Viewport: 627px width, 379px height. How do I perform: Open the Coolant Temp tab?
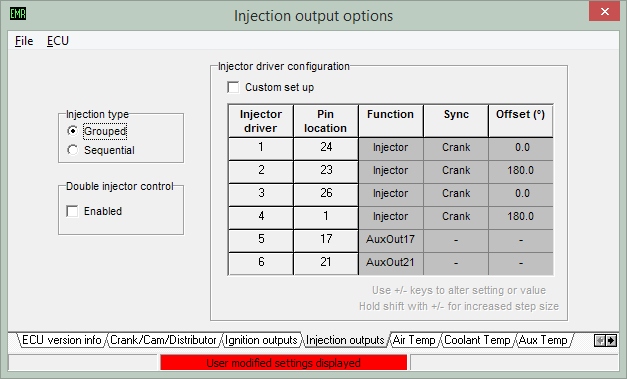pos(477,340)
